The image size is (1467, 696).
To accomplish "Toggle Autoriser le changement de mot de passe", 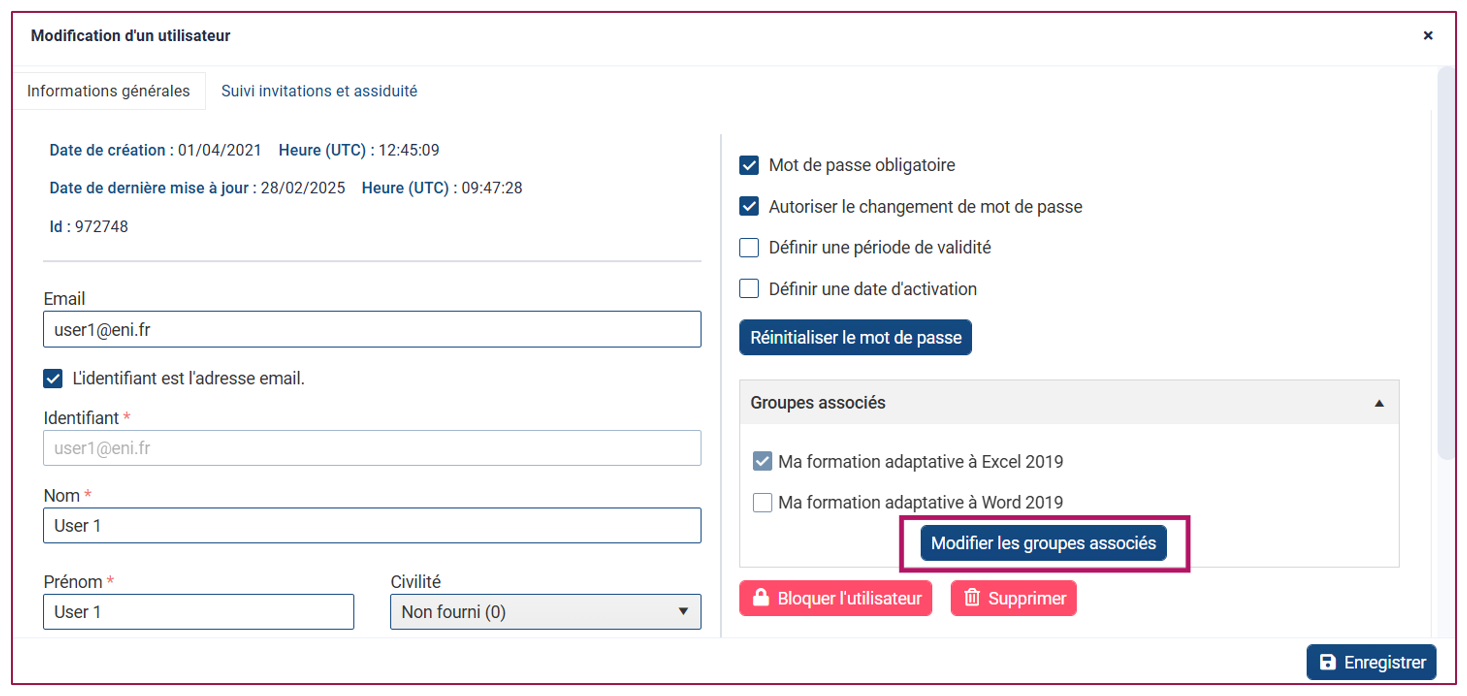I will click(749, 207).
